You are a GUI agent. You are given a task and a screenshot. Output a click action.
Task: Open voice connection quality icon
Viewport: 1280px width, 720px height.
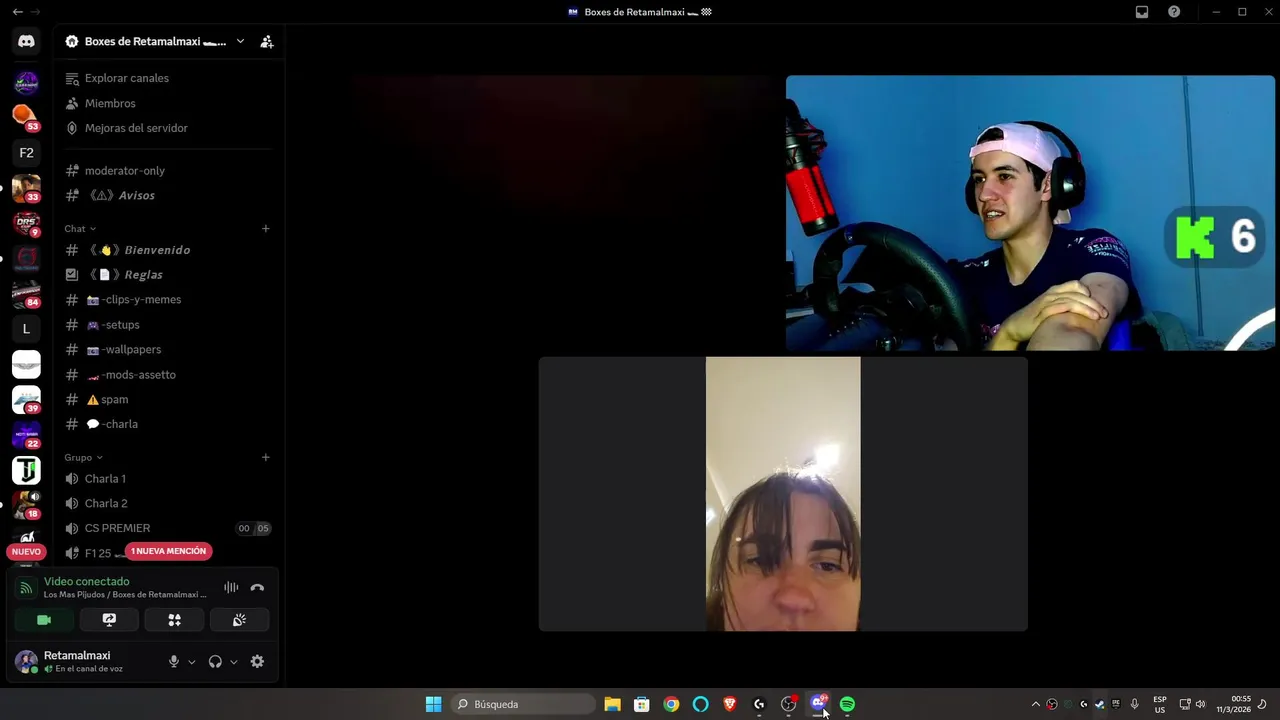coord(27,588)
